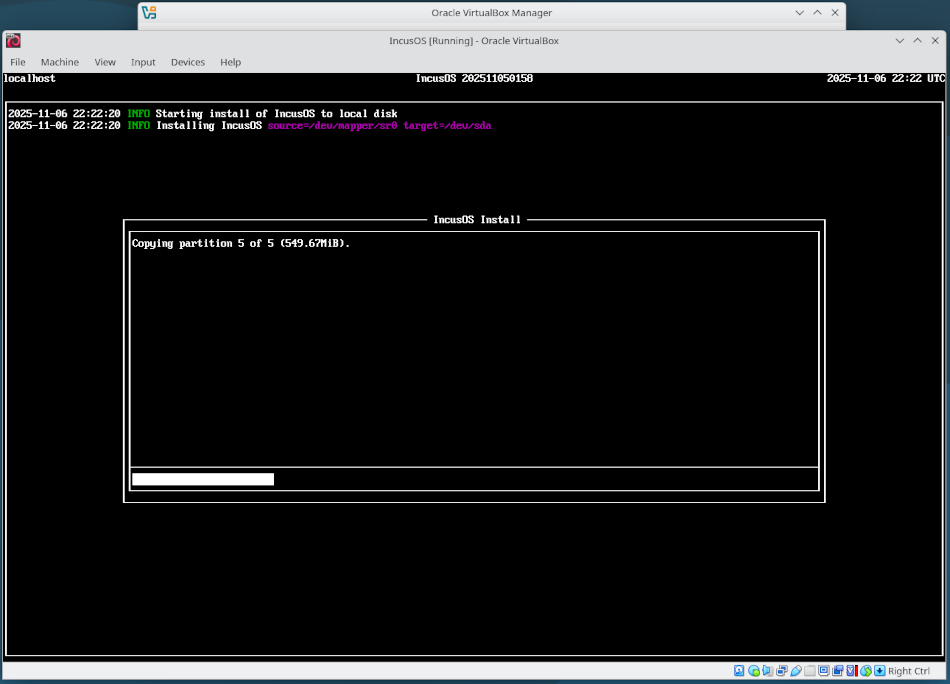Open the Devices menu
This screenshot has width=950, height=684.
coord(188,62)
